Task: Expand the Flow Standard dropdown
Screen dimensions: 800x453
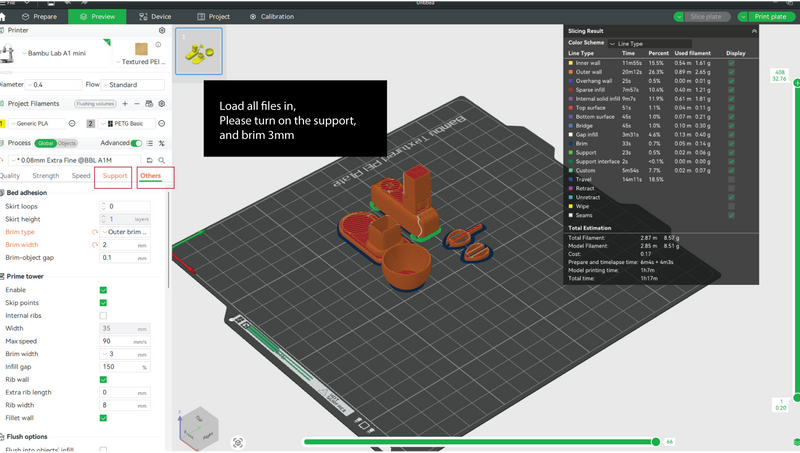Action: click(133, 85)
